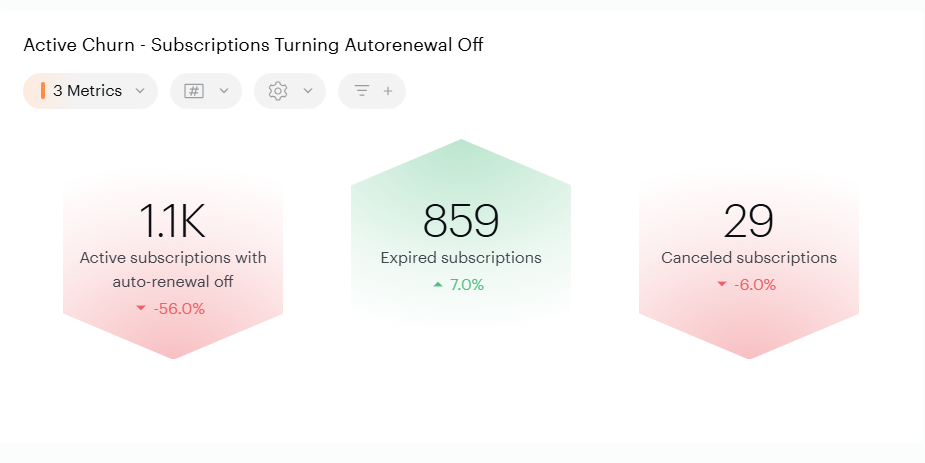Open the 3 Metrics selector label

87,91
